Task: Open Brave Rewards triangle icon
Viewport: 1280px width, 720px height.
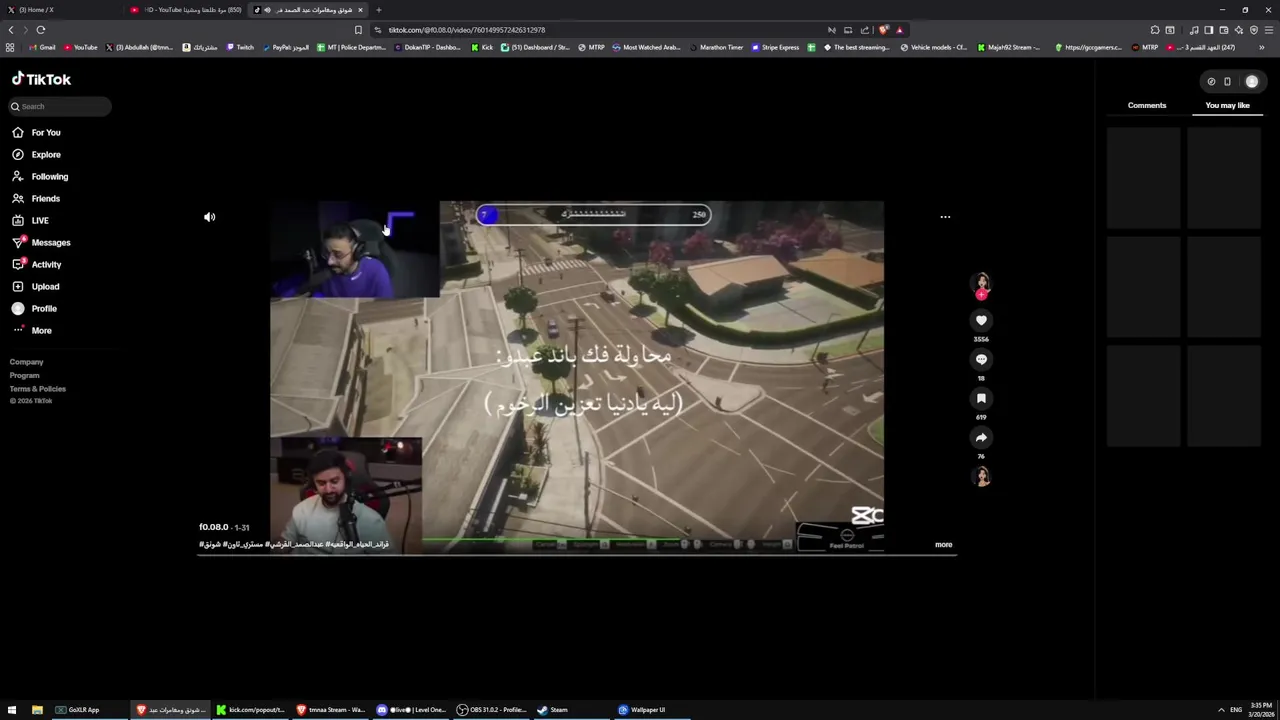Action: point(899,30)
